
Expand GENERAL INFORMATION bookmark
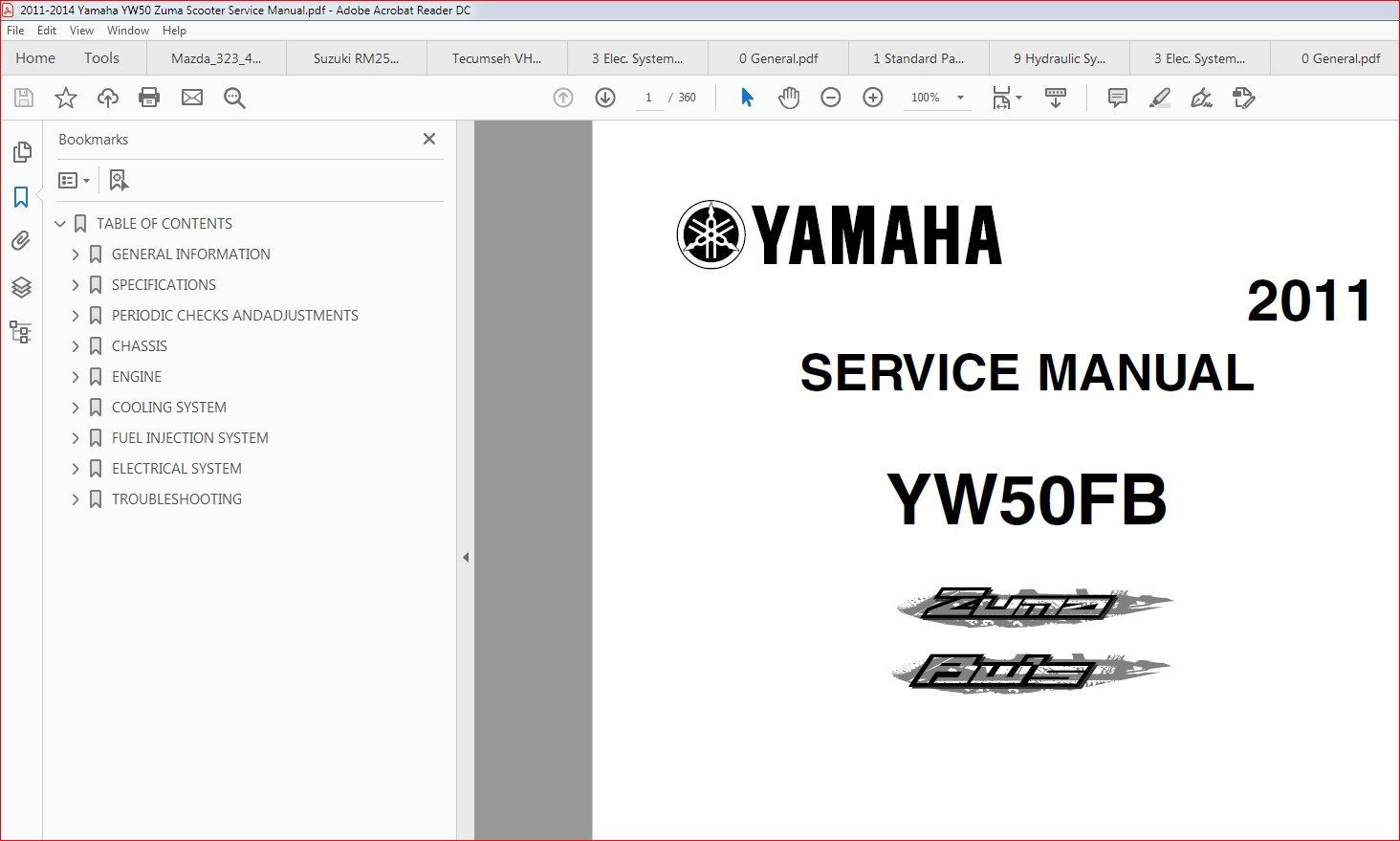coord(76,255)
